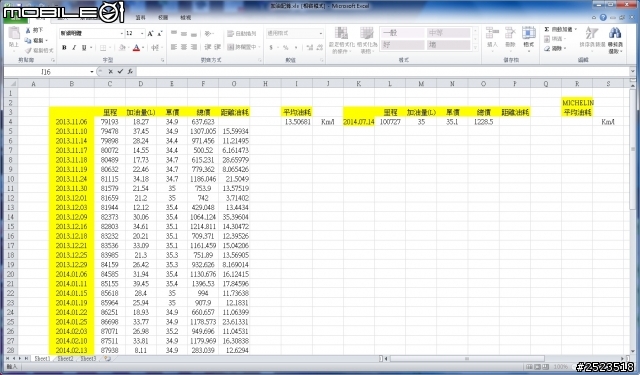Click the Borders icon
Image resolution: width=640 pixels, height=375 pixels.
click(103, 48)
